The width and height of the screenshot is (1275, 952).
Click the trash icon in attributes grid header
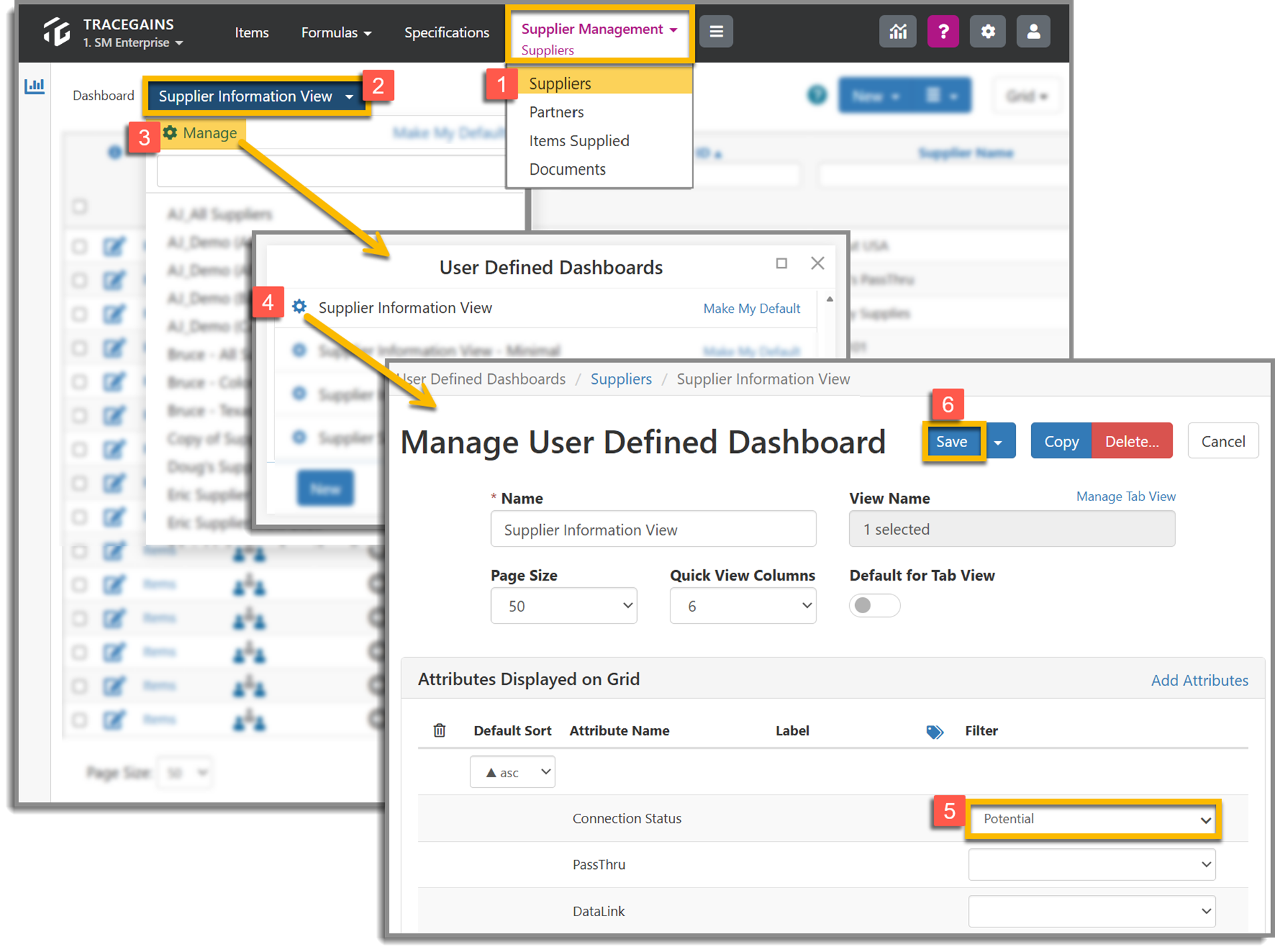[439, 730]
